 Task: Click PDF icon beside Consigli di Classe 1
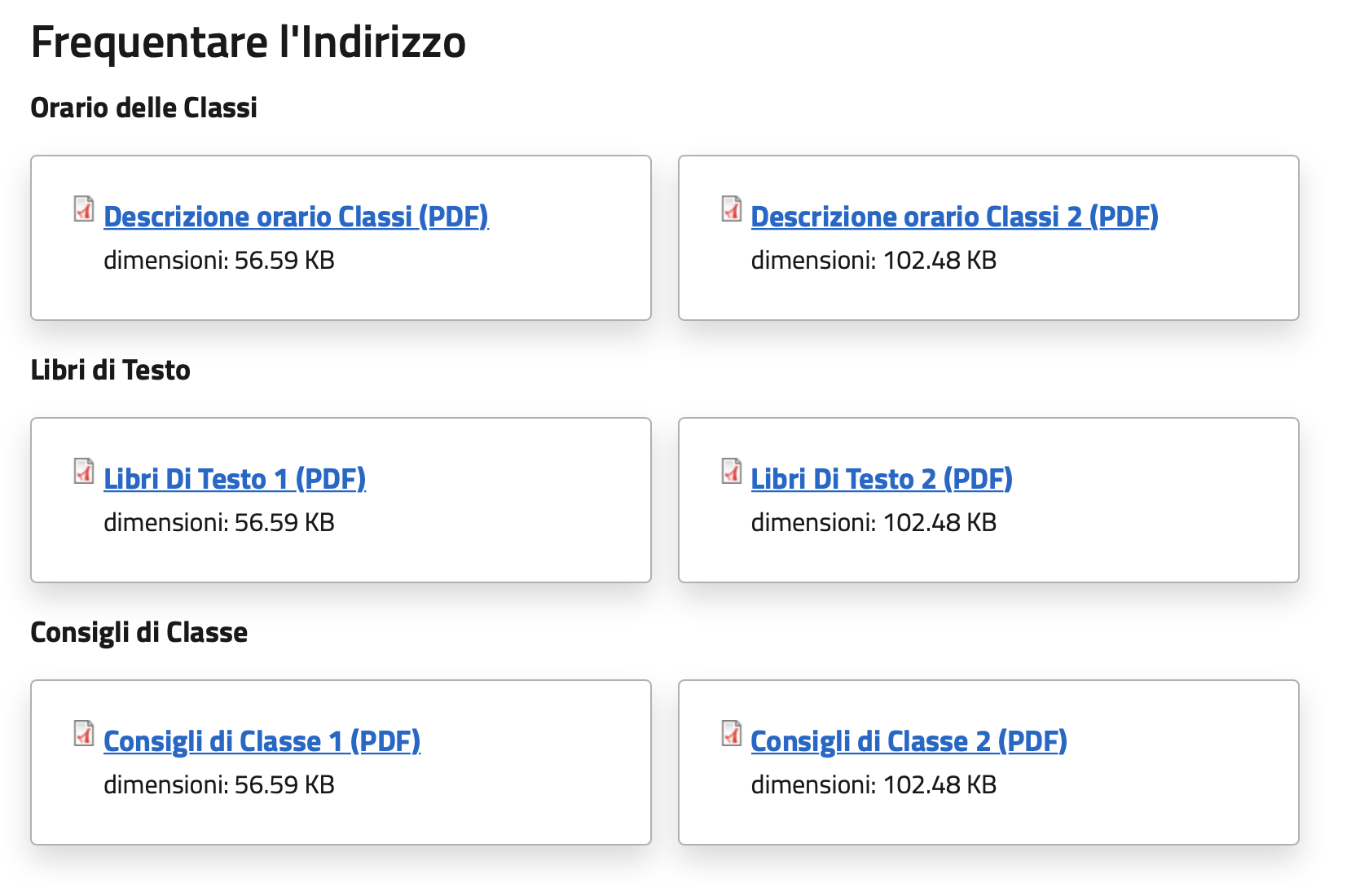pyautogui.click(x=84, y=734)
